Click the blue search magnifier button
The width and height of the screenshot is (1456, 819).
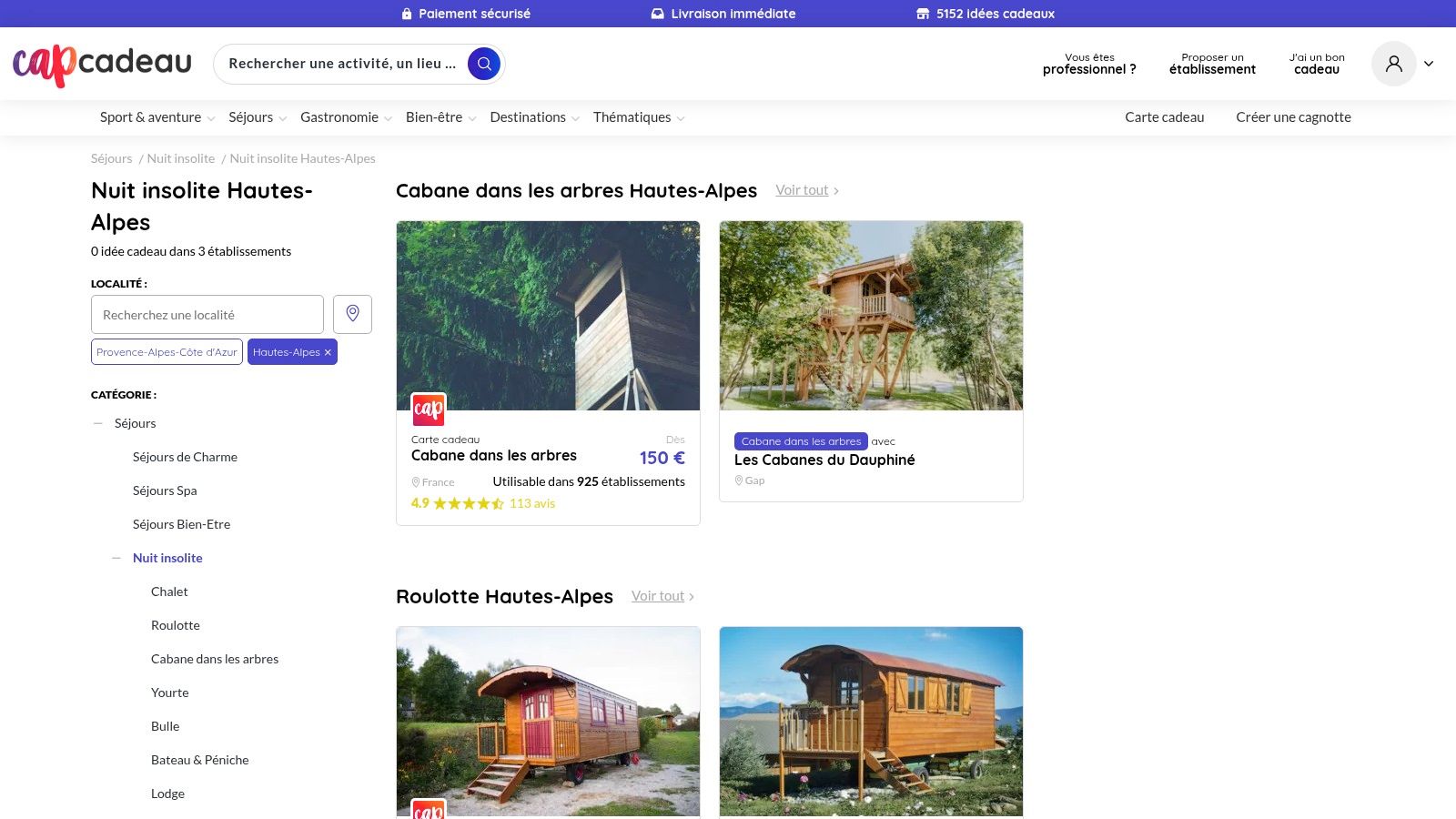click(484, 64)
